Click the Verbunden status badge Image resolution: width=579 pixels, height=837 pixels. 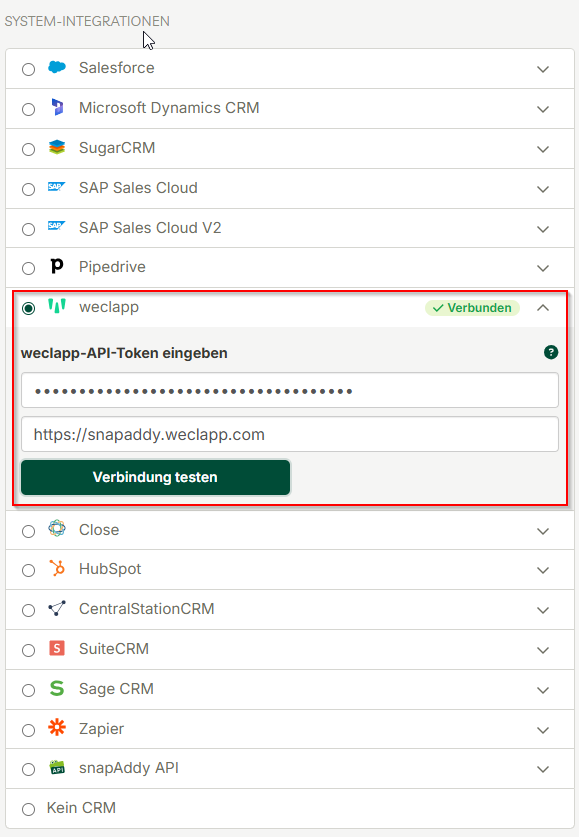[472, 308]
